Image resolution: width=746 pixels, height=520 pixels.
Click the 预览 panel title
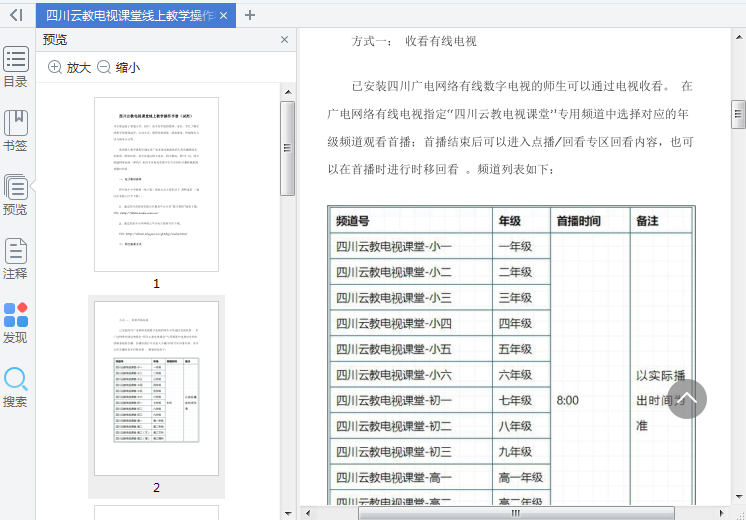55,39
